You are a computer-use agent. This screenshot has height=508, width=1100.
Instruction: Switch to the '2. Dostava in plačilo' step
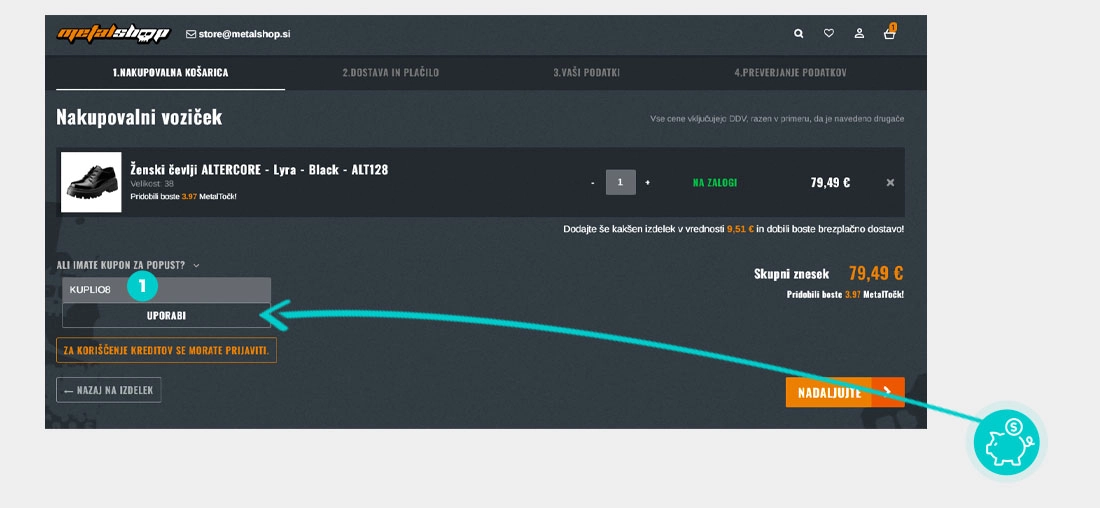pos(390,73)
